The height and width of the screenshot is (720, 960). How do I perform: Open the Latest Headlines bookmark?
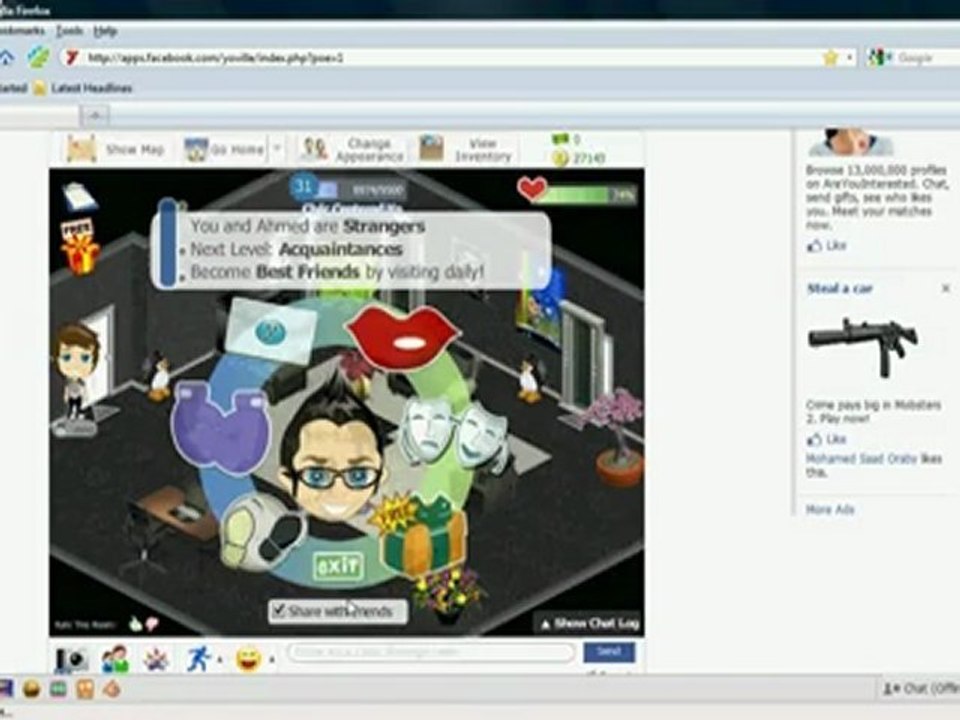[x=83, y=88]
